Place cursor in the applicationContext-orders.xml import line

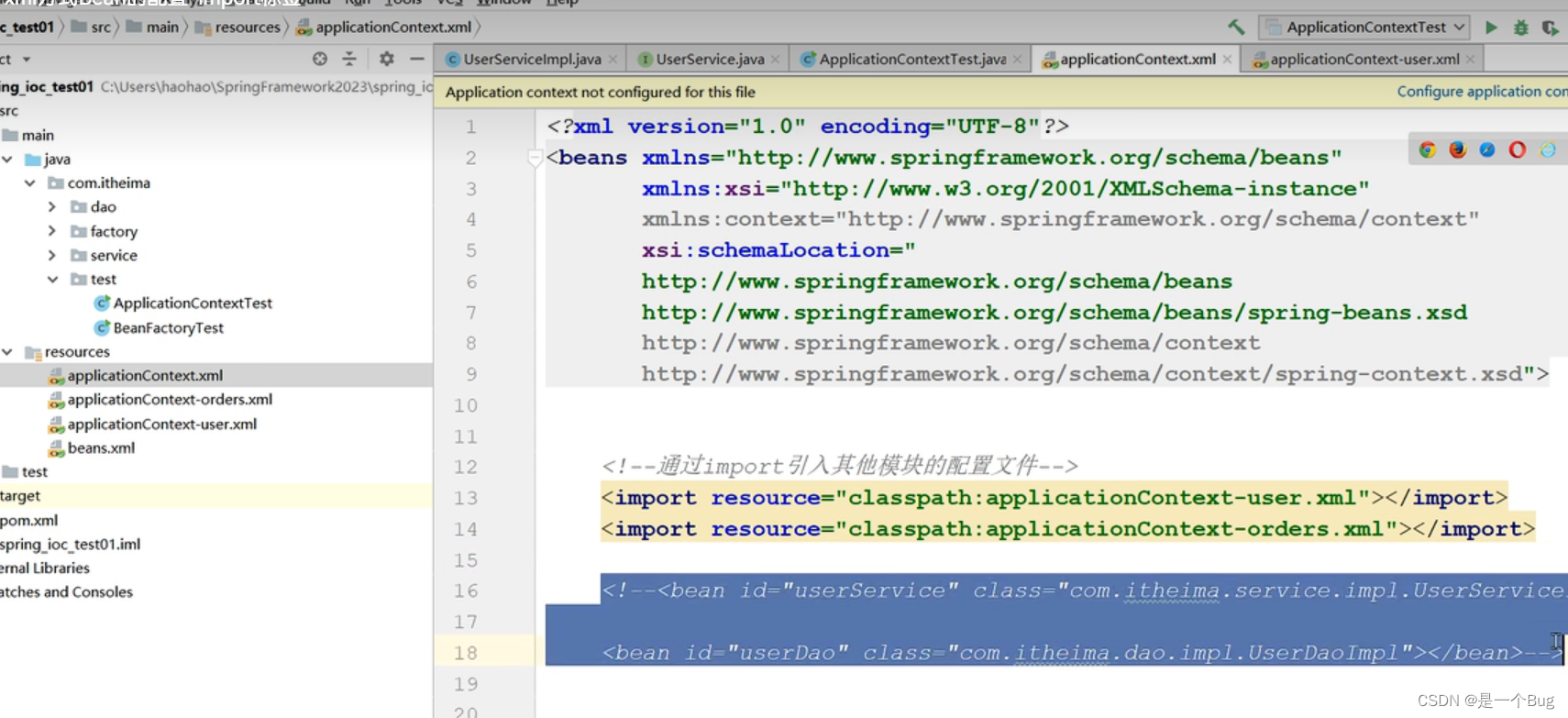click(x=1068, y=529)
